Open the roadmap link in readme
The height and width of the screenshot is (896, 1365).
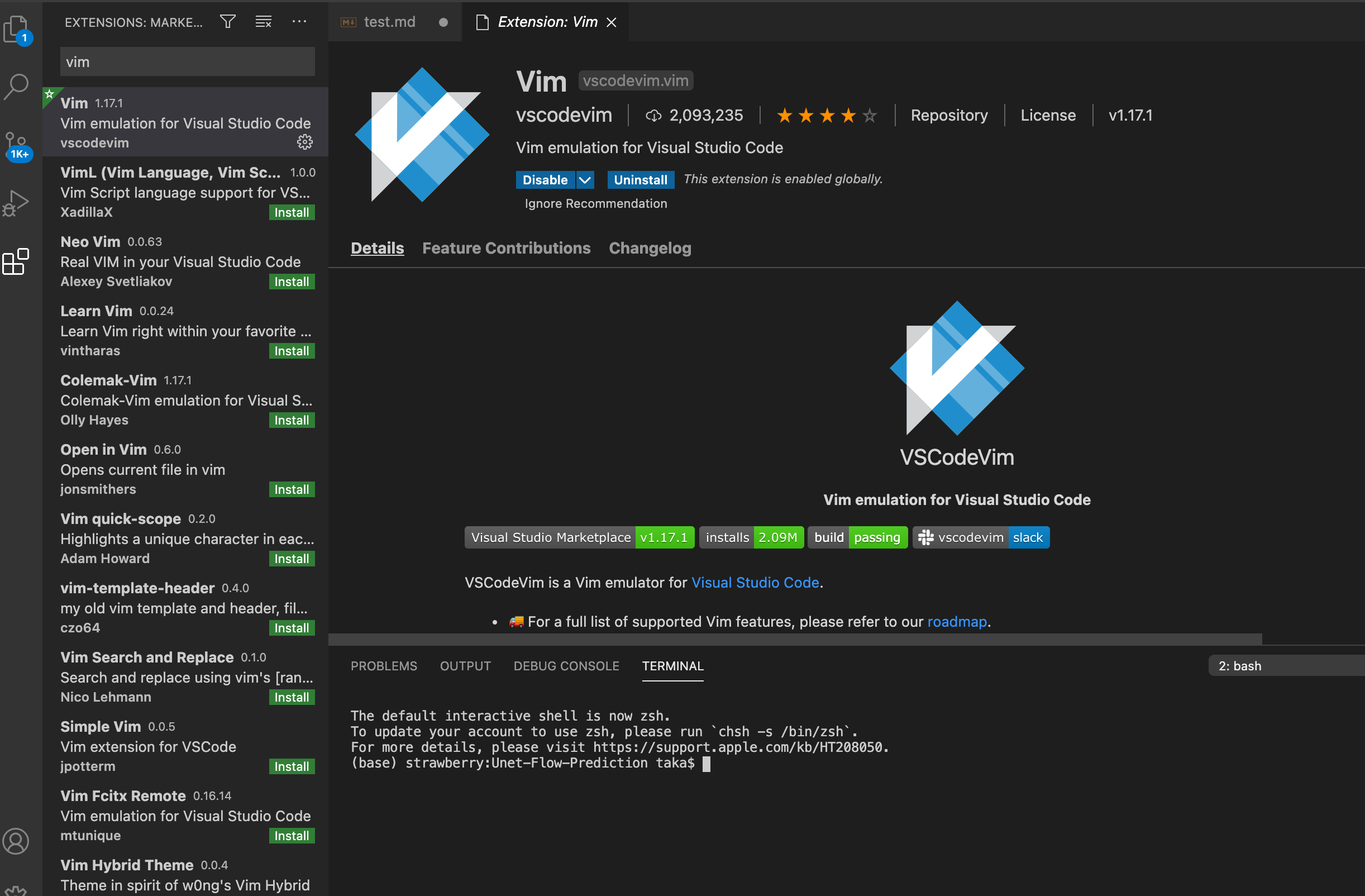[x=957, y=622]
